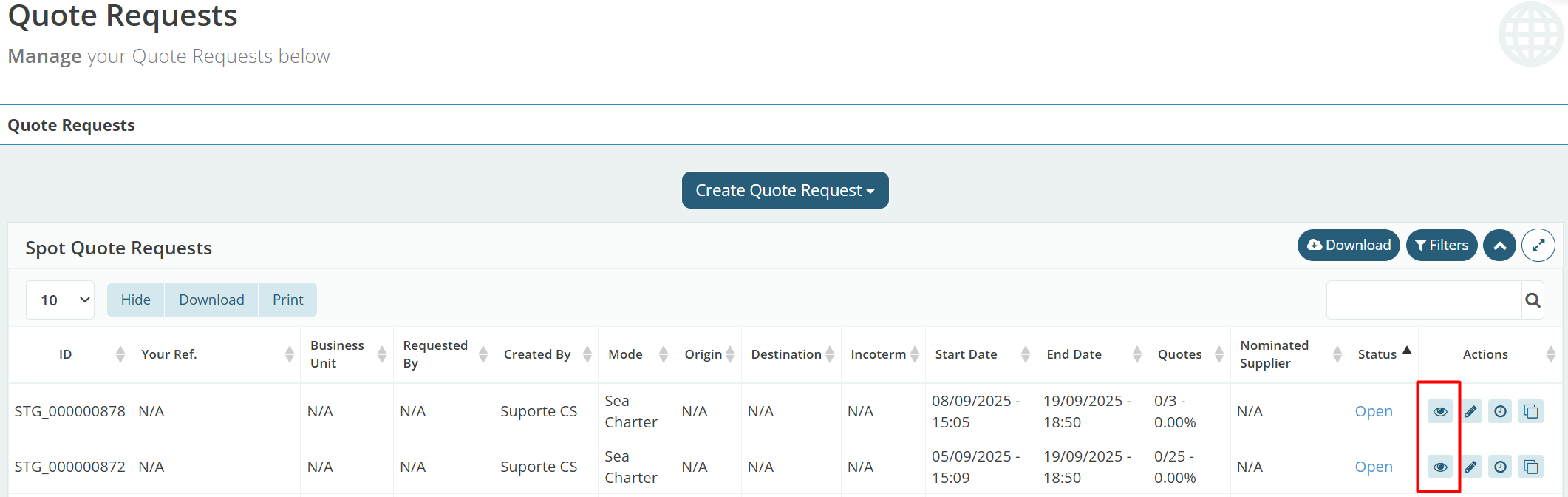Hide table columns using Hide button
The height and width of the screenshot is (497, 1568).
[136, 300]
